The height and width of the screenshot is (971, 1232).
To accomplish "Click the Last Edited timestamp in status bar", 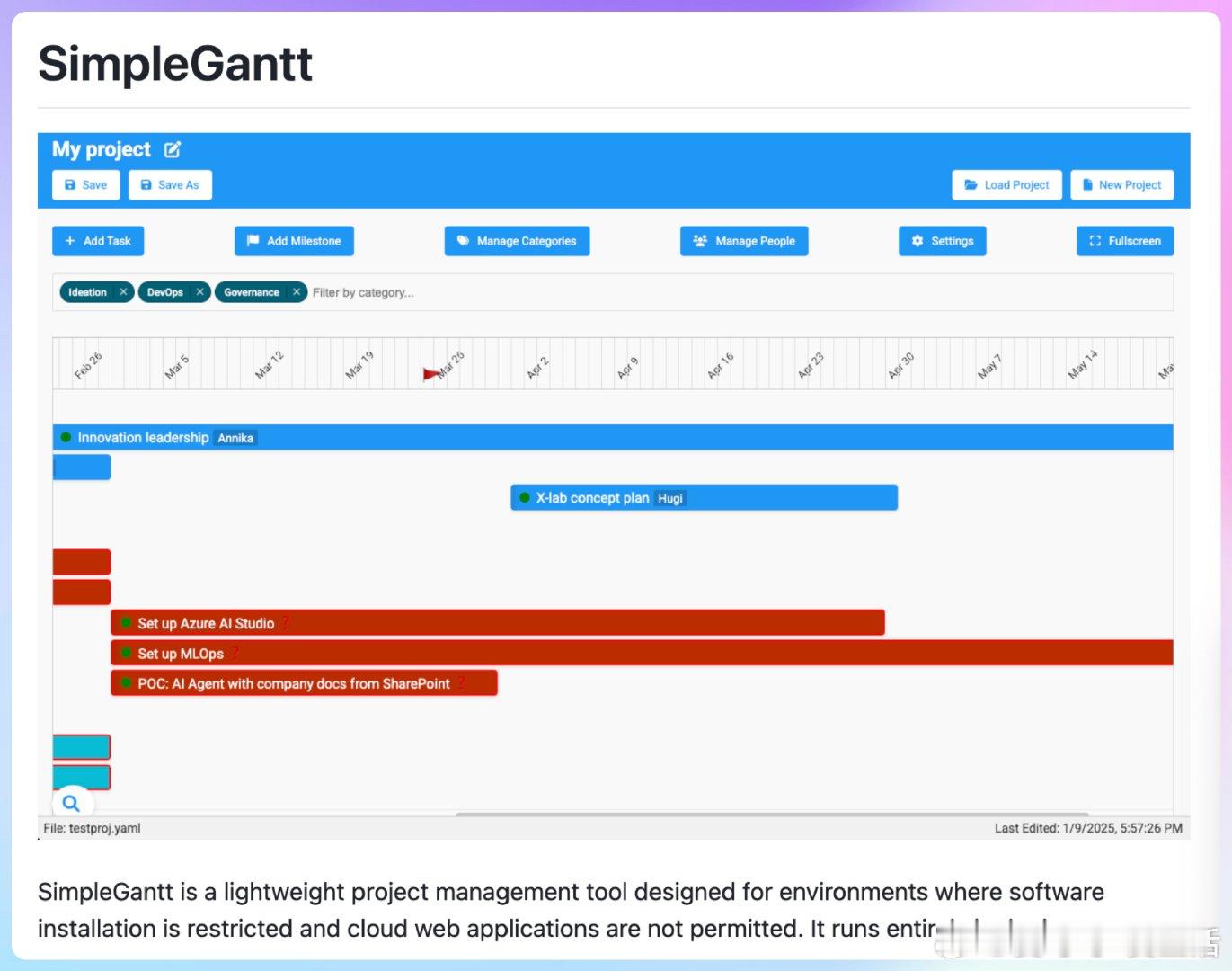I will point(1088,828).
